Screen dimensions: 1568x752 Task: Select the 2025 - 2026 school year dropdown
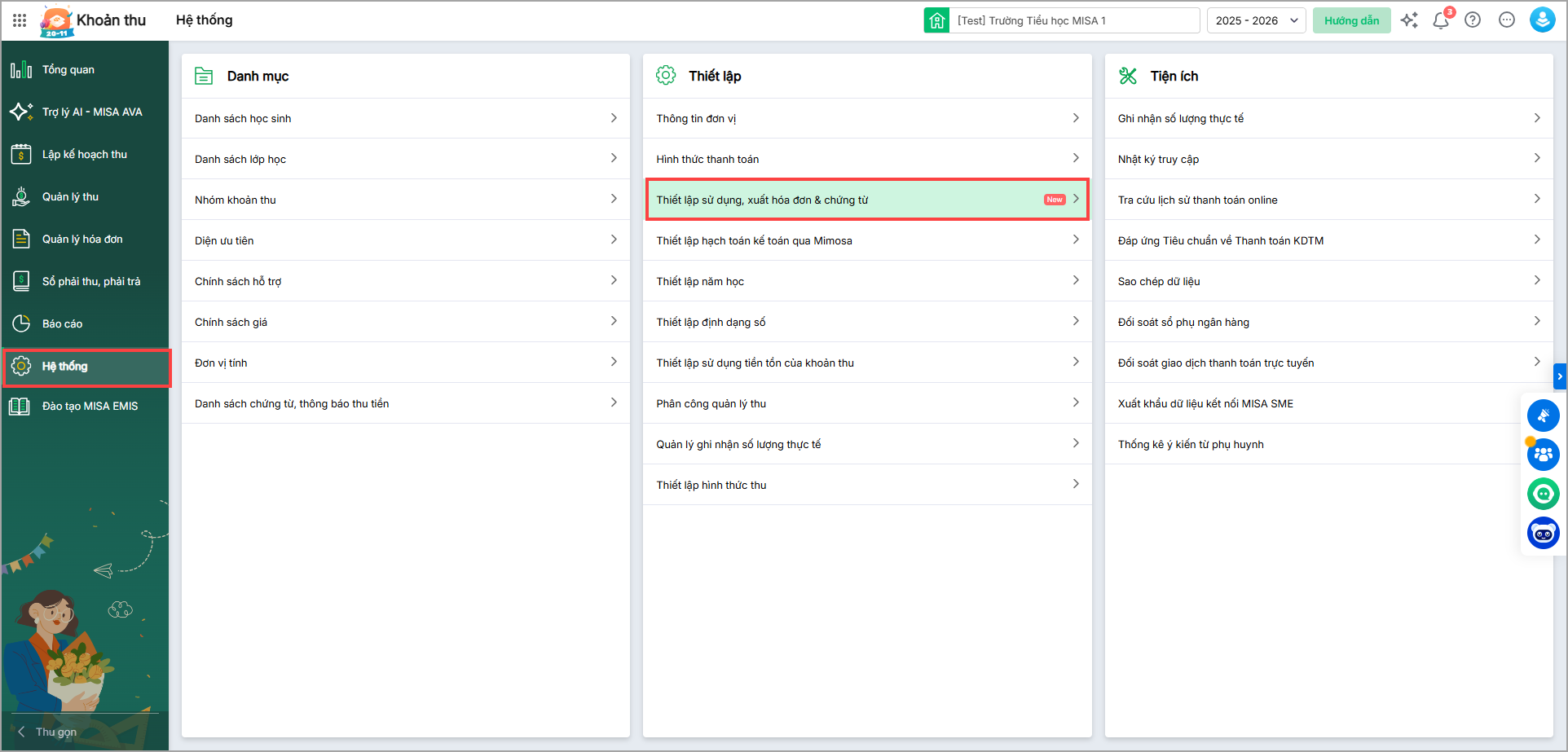click(x=1256, y=20)
